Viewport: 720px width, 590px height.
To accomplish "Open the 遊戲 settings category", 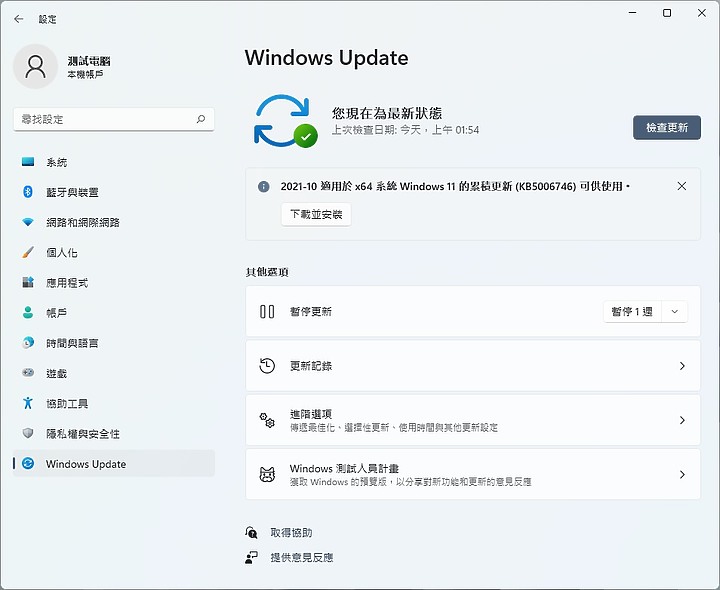I will (114, 373).
